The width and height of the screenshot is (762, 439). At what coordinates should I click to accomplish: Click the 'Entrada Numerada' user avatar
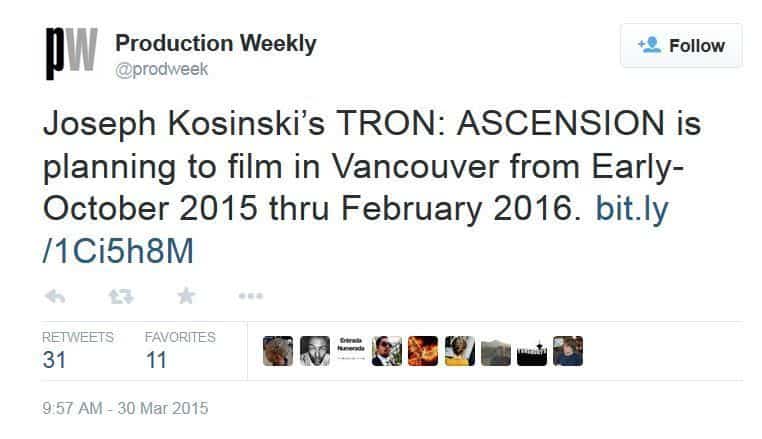point(350,351)
